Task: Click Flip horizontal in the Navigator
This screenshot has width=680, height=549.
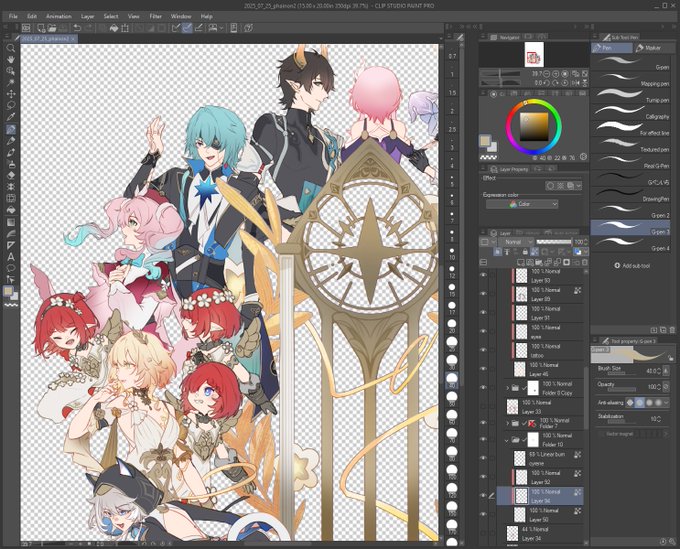Action: (576, 82)
